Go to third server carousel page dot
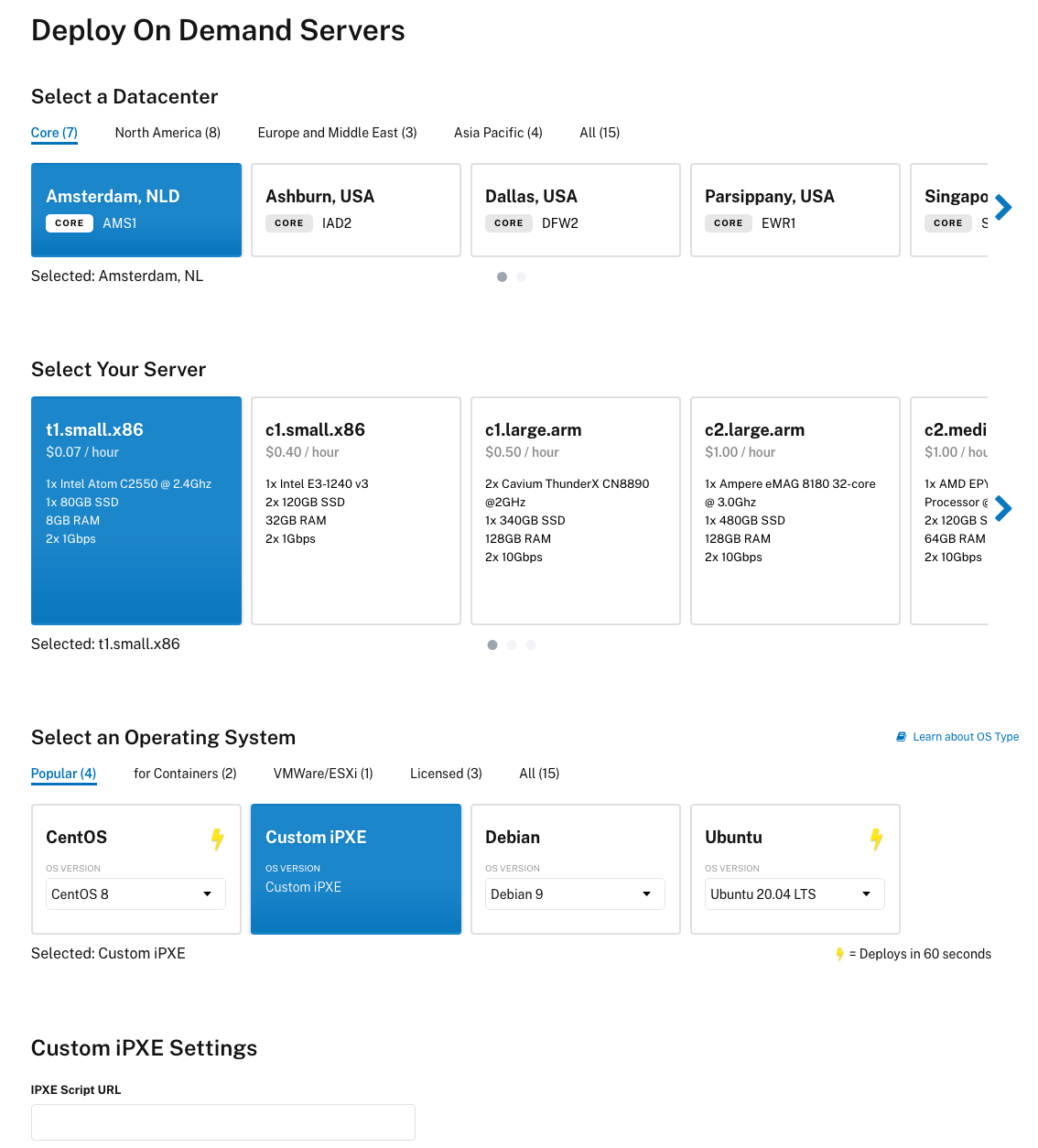 (x=531, y=644)
